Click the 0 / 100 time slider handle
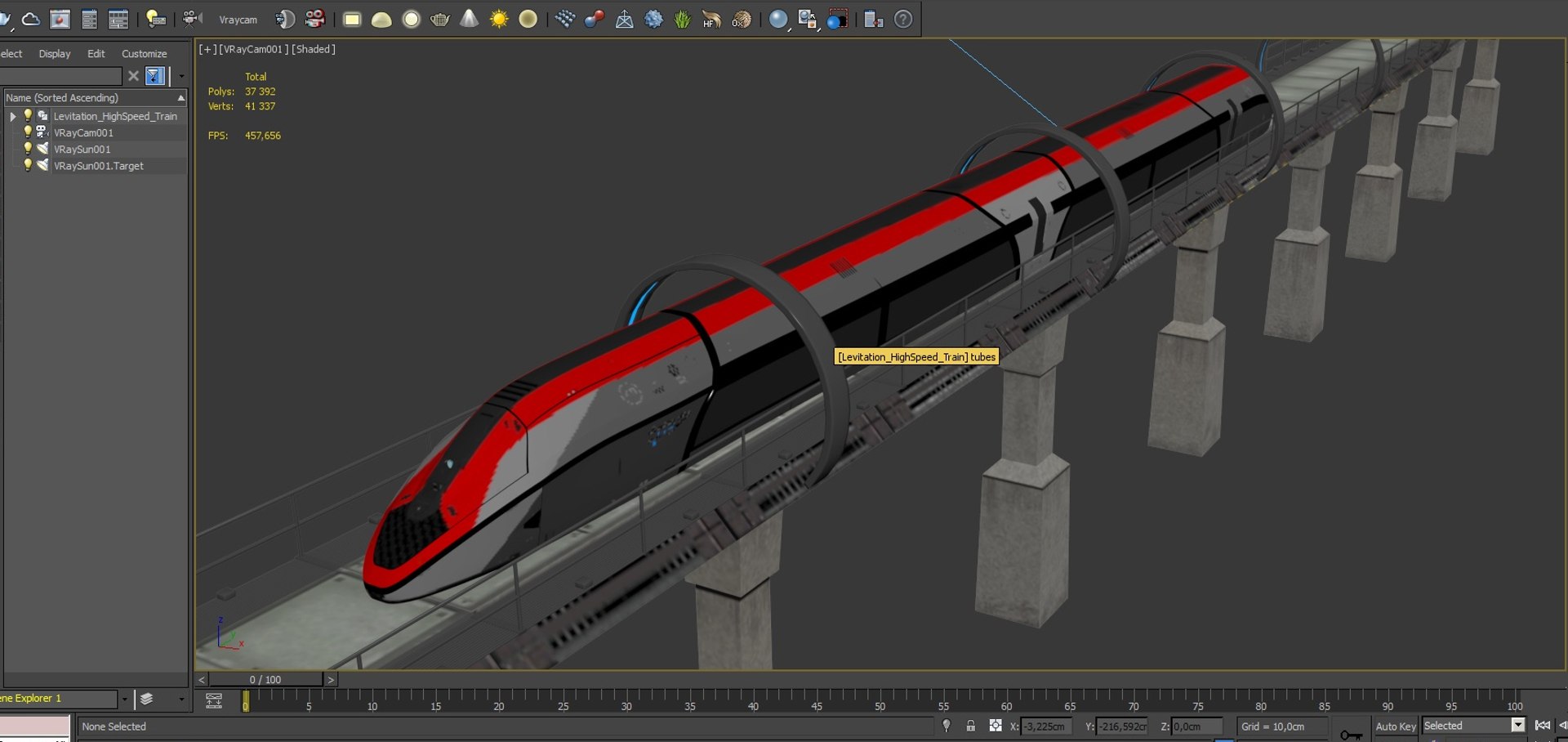1568x742 pixels. tap(265, 679)
